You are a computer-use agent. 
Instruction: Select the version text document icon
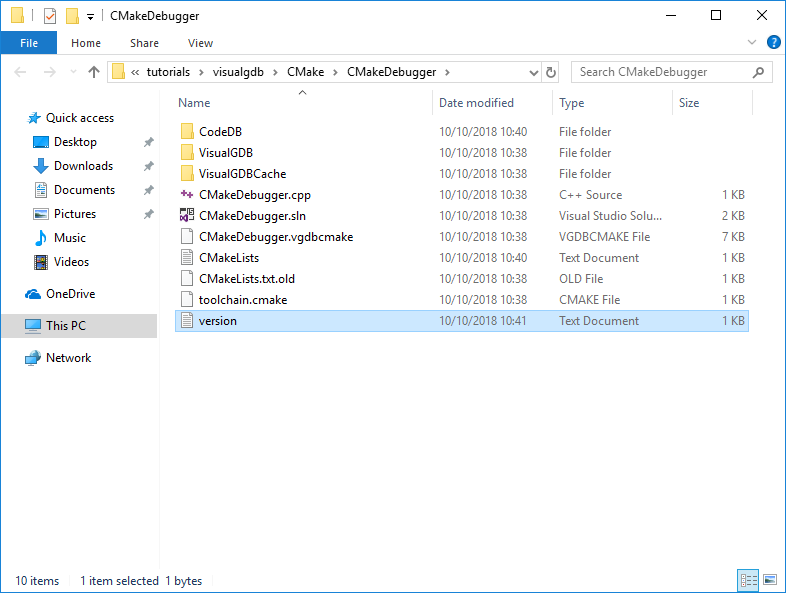187,321
